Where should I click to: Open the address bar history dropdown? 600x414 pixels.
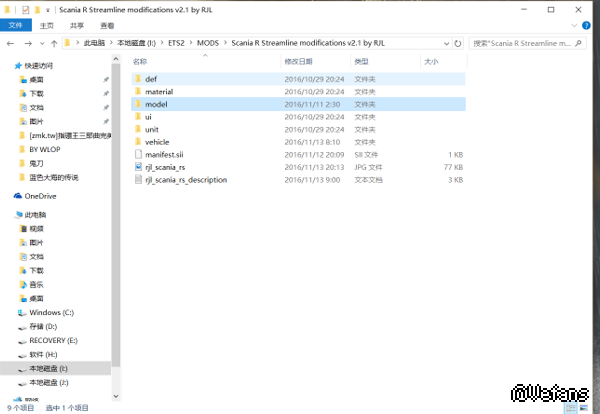tap(446, 44)
